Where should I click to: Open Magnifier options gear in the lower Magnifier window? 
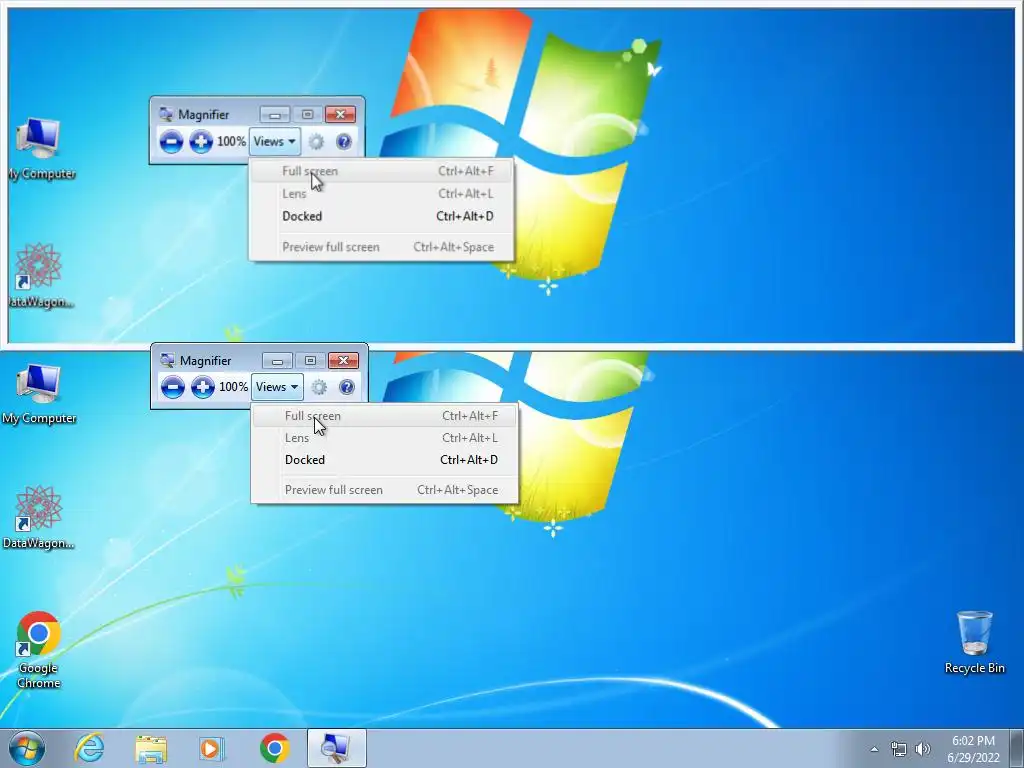coord(319,387)
